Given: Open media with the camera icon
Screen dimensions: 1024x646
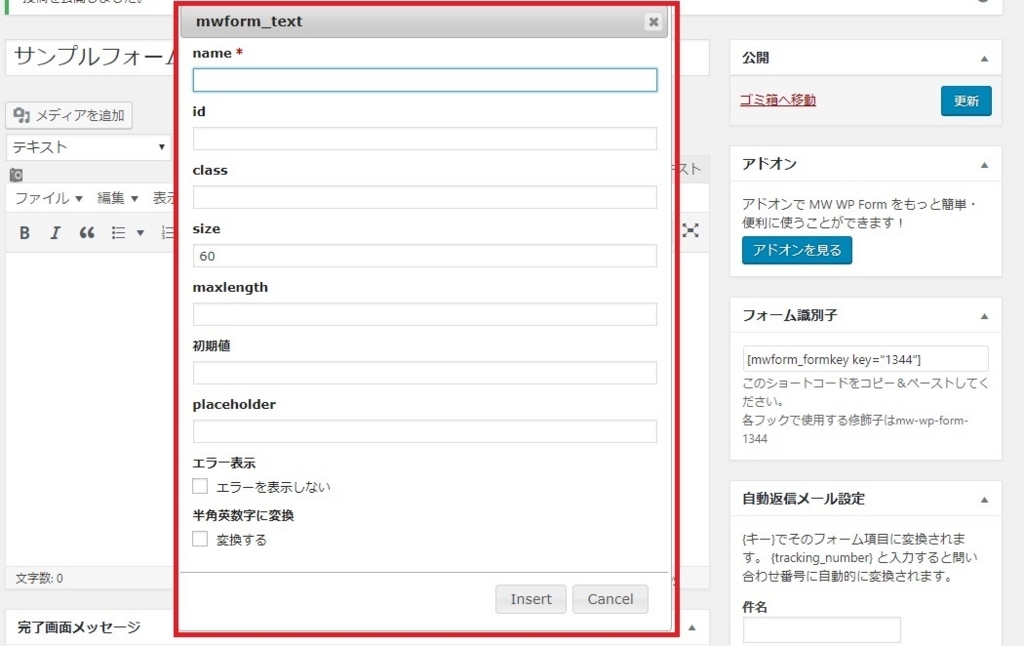Looking at the screenshot, I should pos(15,174).
